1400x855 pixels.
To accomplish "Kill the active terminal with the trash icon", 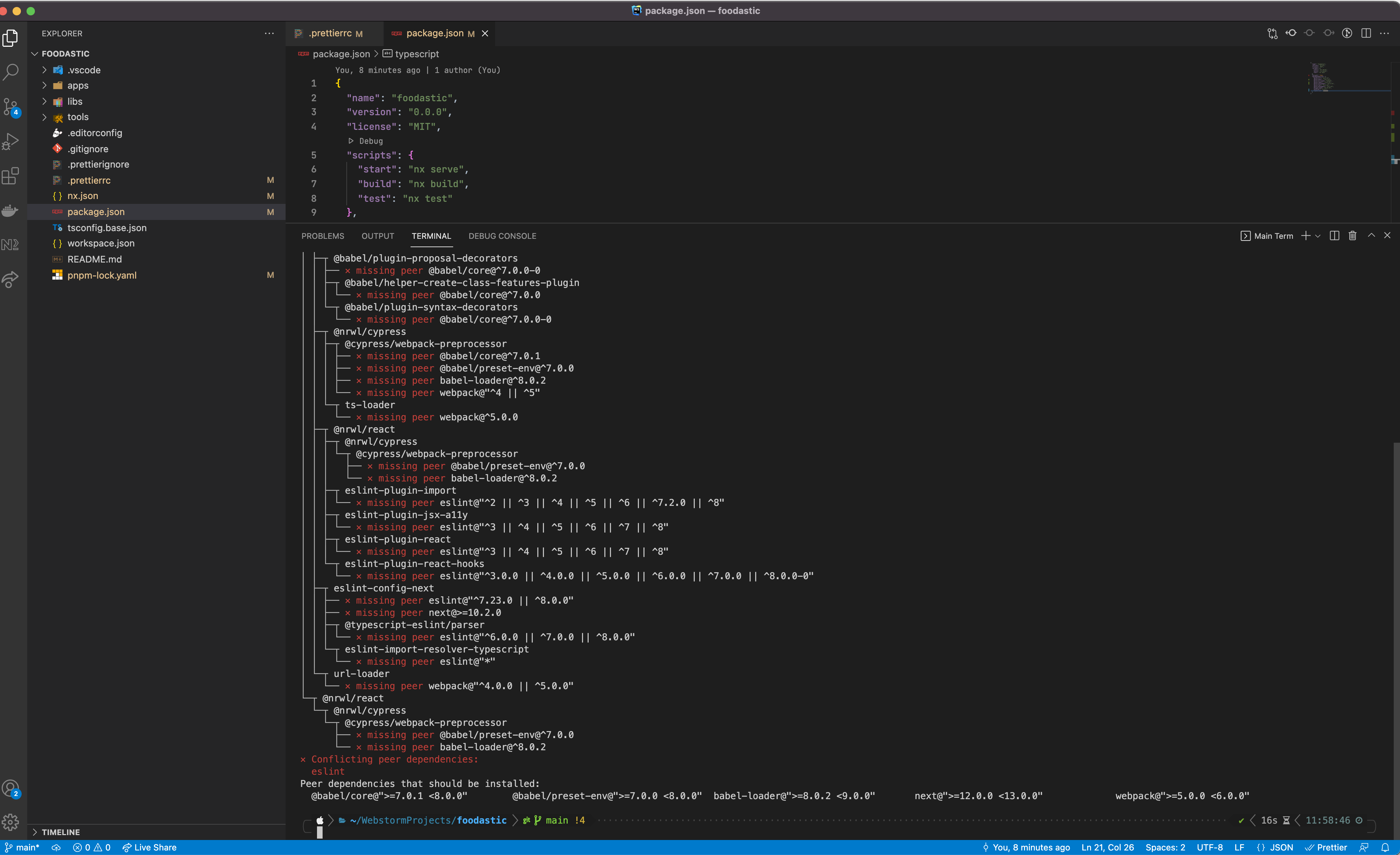I will click(x=1352, y=235).
